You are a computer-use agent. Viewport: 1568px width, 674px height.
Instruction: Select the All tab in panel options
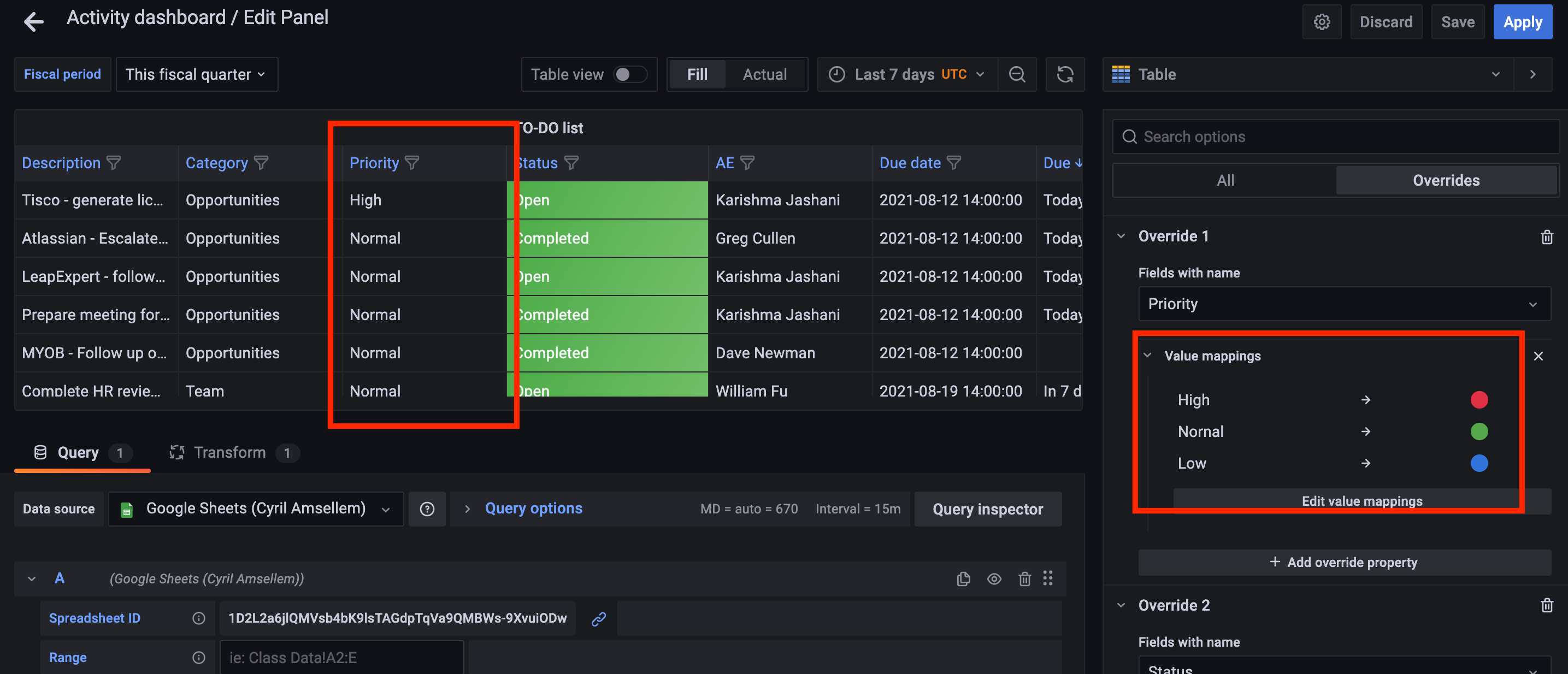coord(1225,180)
